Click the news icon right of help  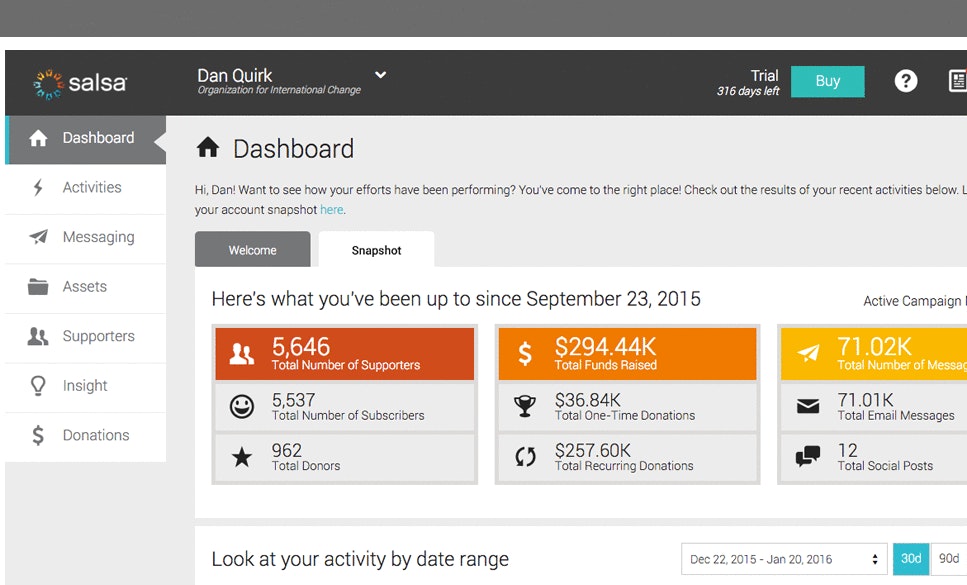coord(957,81)
